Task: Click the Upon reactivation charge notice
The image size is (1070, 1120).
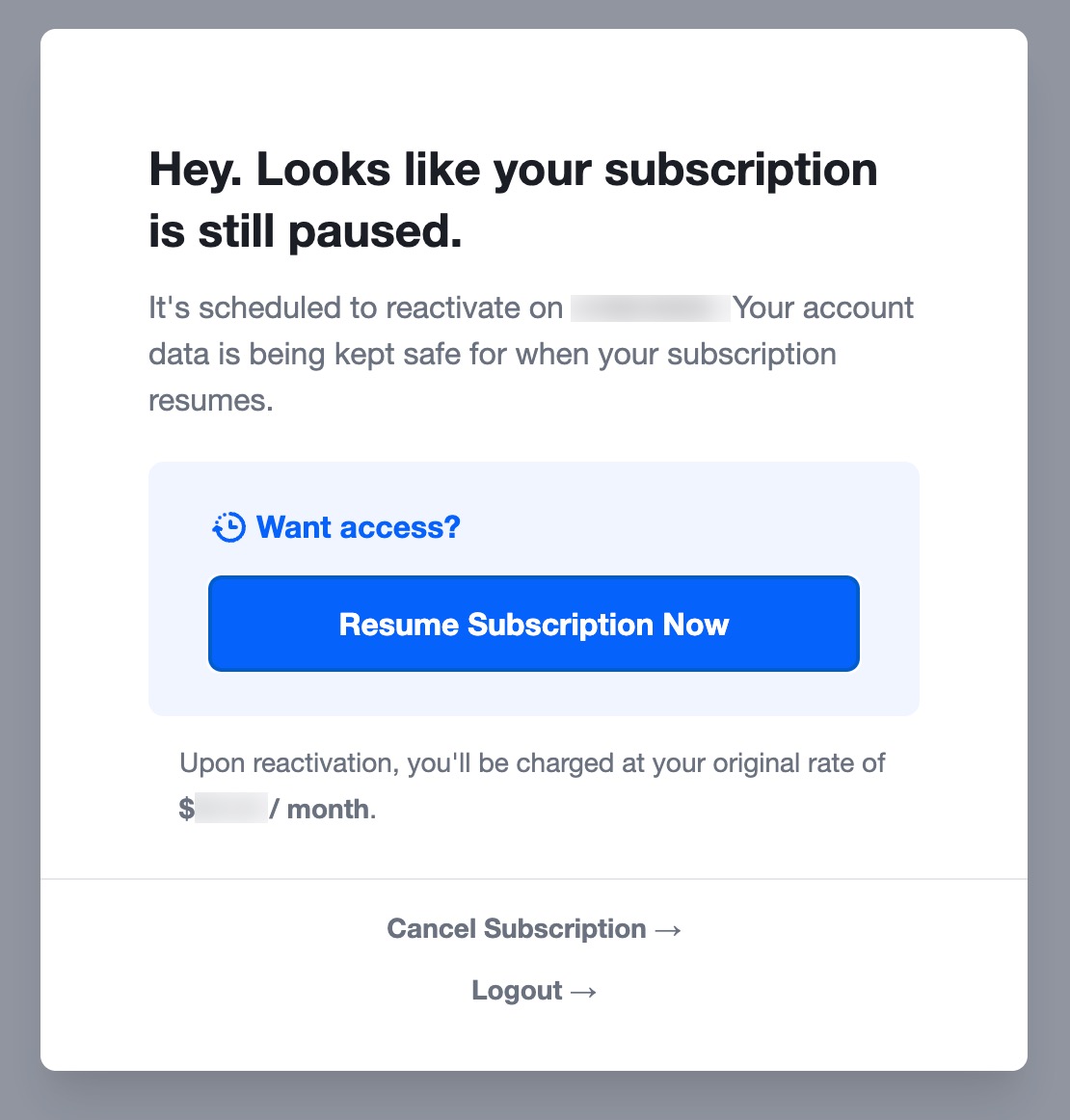Action: coord(532,762)
